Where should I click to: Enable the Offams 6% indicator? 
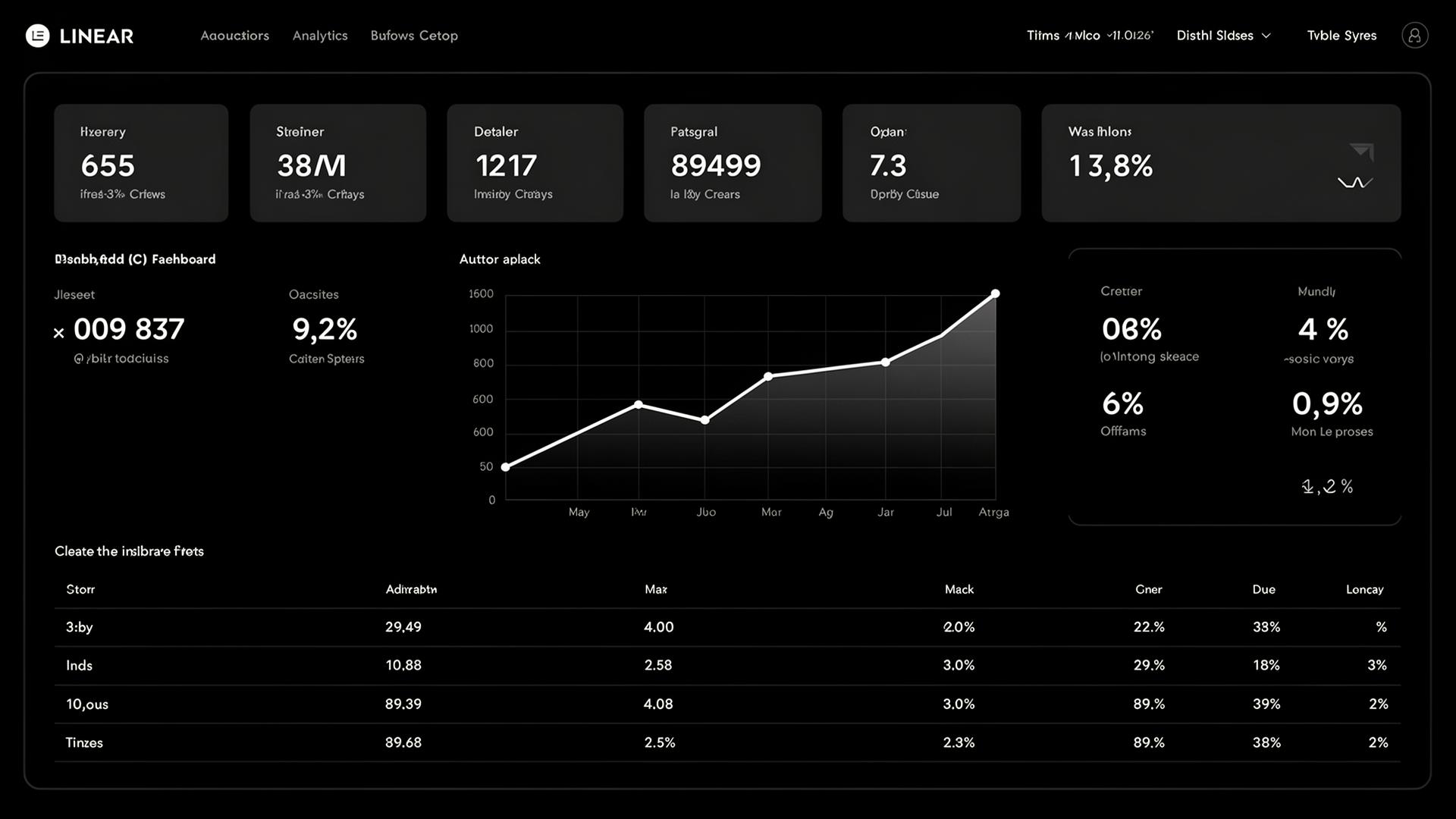(x=1123, y=404)
